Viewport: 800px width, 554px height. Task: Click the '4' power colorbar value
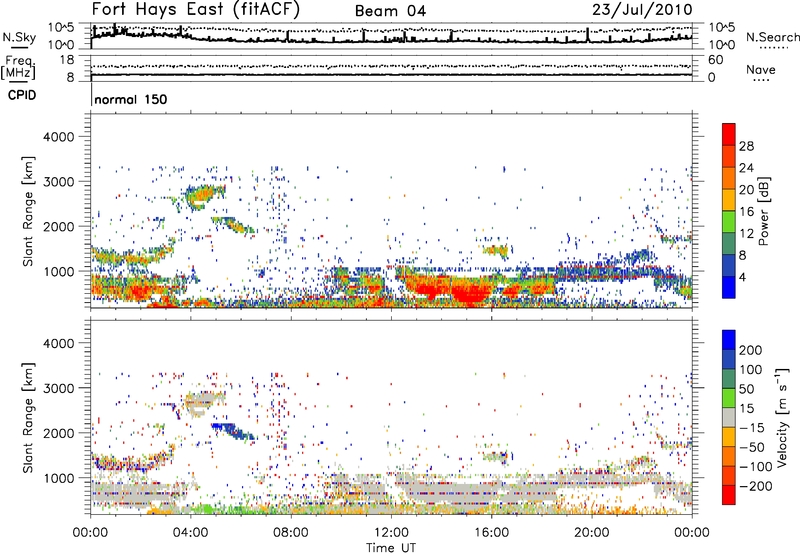742,277
